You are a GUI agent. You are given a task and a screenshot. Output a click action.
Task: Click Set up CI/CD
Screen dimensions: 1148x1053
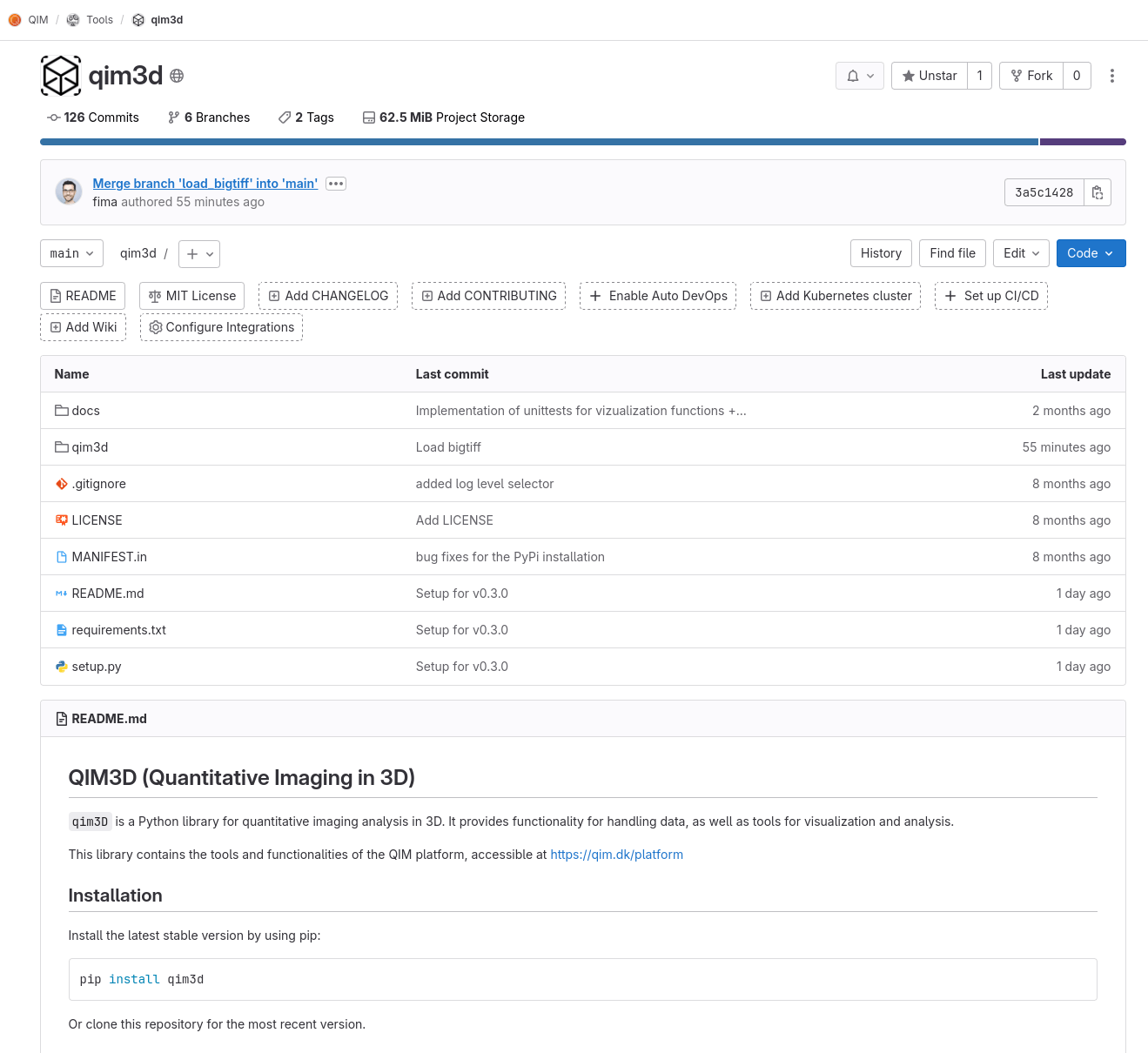pyautogui.click(x=991, y=296)
